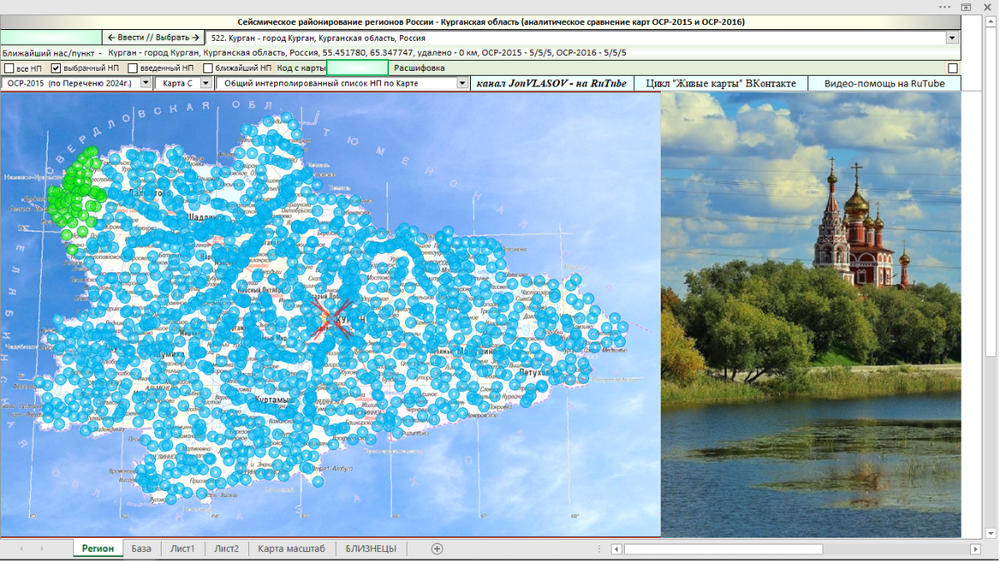Click the horizontal scrollbar thumb
The width and height of the screenshot is (1000, 562).
723,549
